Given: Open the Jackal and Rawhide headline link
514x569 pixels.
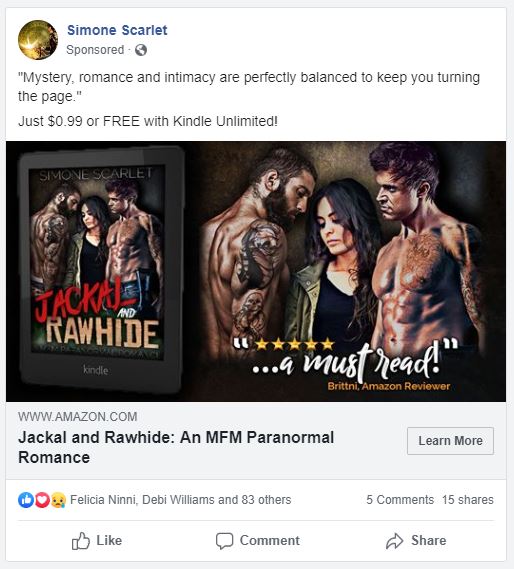Looking at the screenshot, I should [176, 447].
